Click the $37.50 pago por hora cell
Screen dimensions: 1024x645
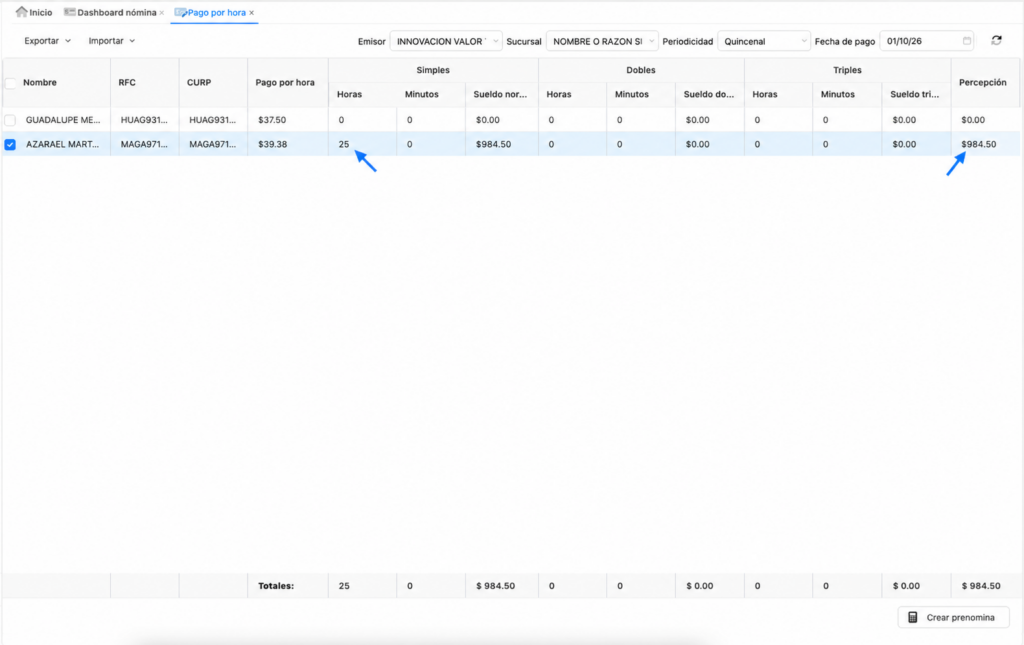coord(288,120)
